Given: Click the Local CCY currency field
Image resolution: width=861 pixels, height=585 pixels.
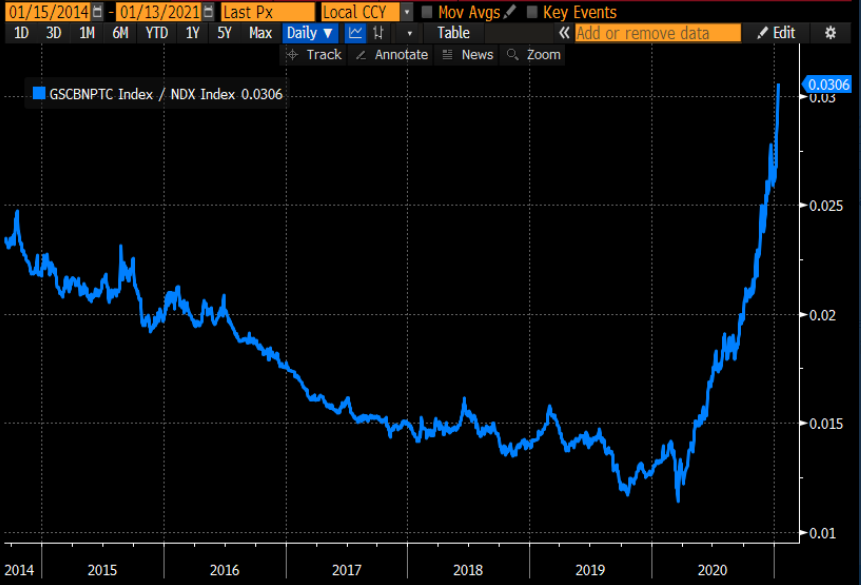Looking at the screenshot, I should pyautogui.click(x=361, y=12).
